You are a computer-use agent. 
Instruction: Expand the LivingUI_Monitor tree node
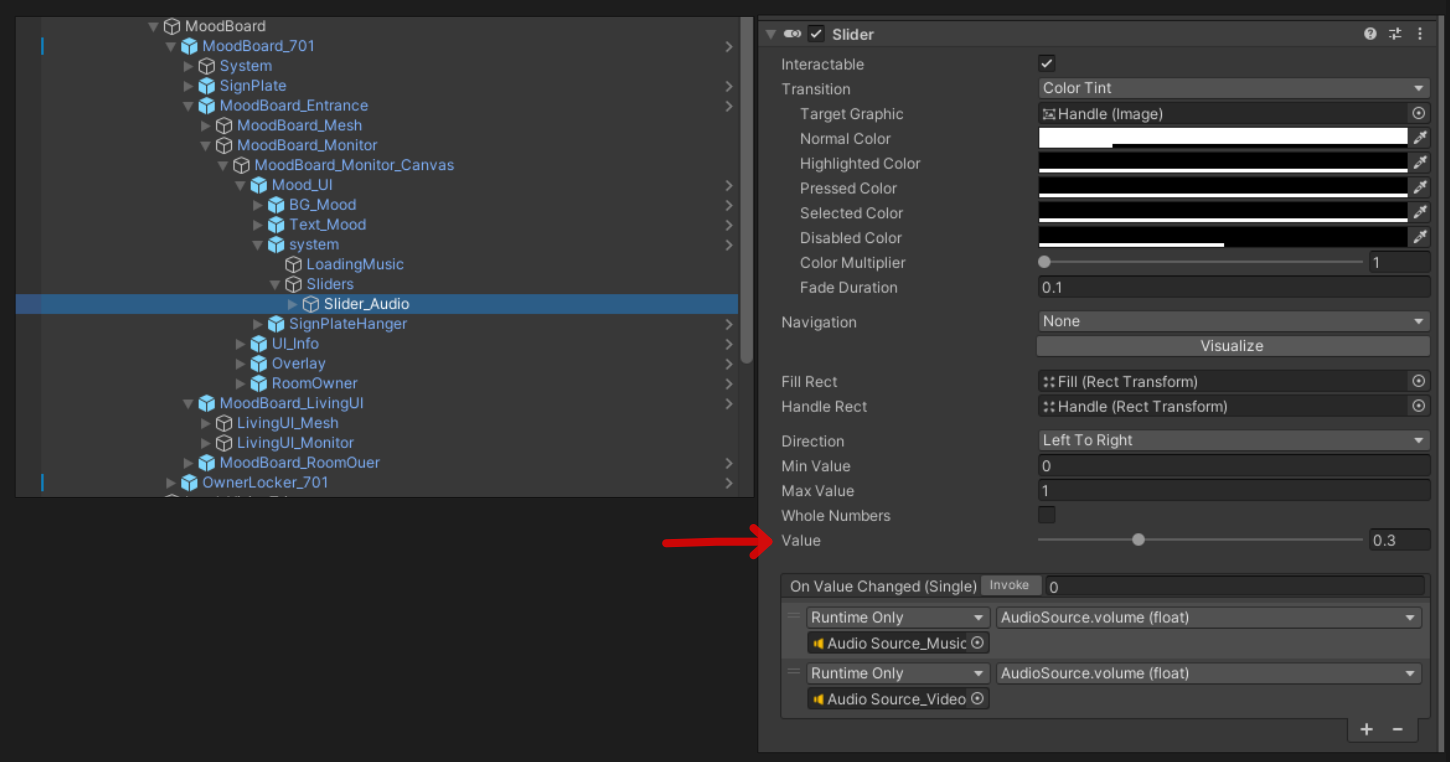[206, 443]
